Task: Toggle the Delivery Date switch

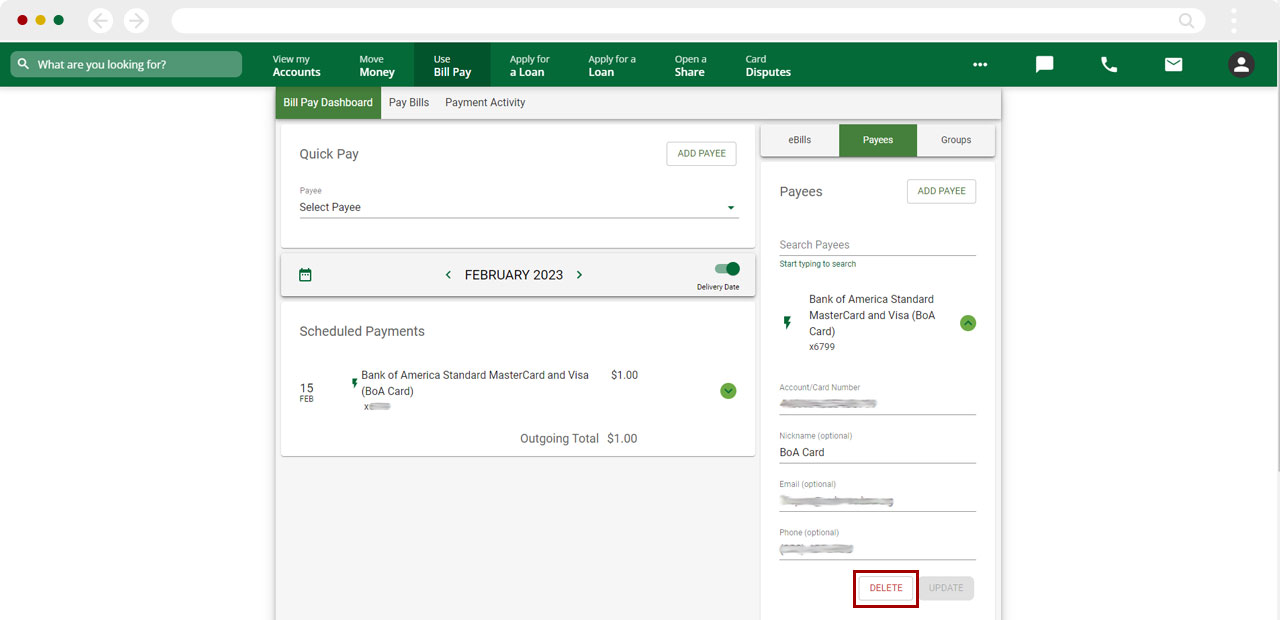Action: coord(727,269)
